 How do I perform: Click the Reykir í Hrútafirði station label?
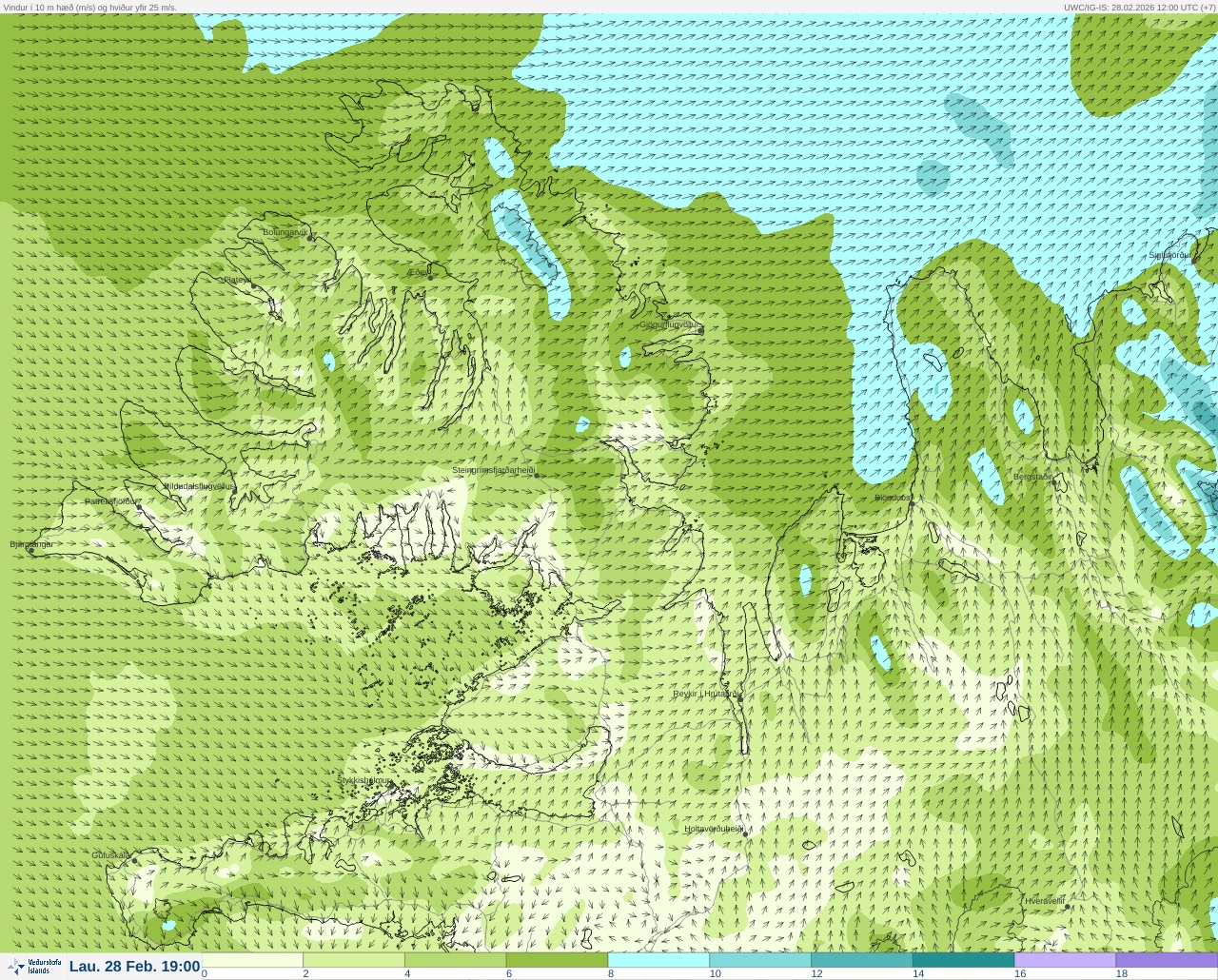706,694
